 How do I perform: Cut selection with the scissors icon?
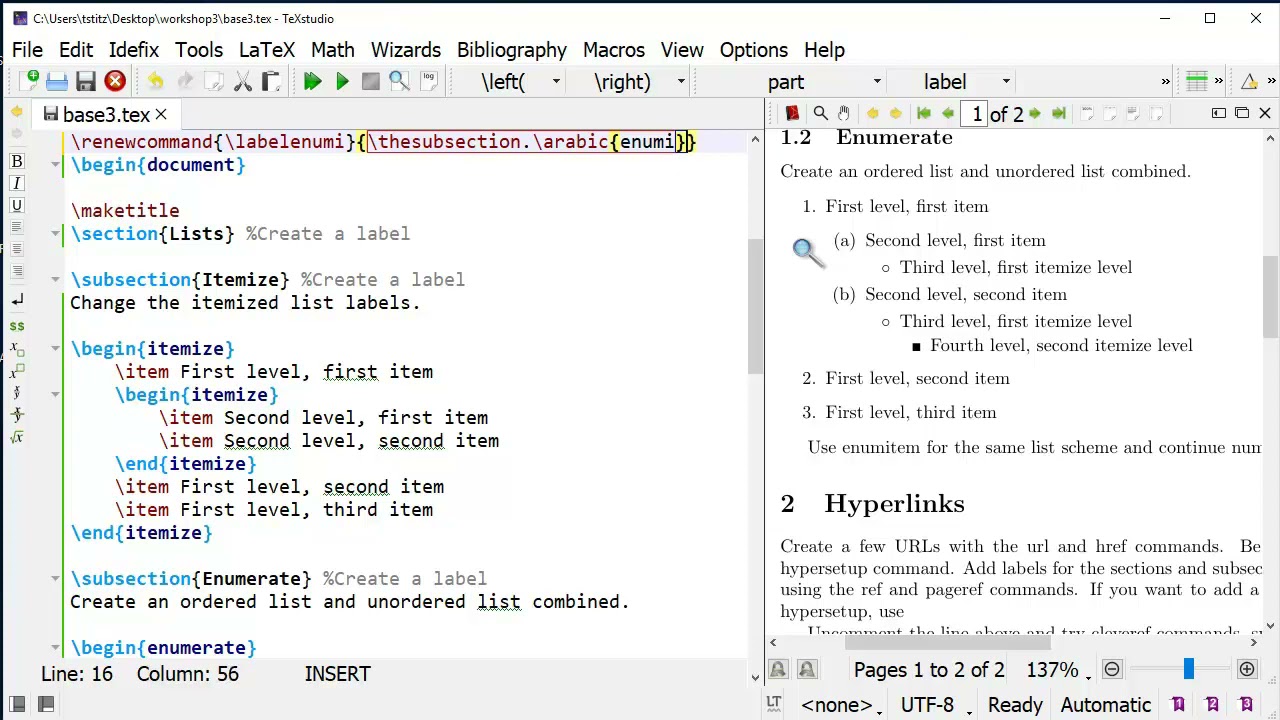(243, 82)
